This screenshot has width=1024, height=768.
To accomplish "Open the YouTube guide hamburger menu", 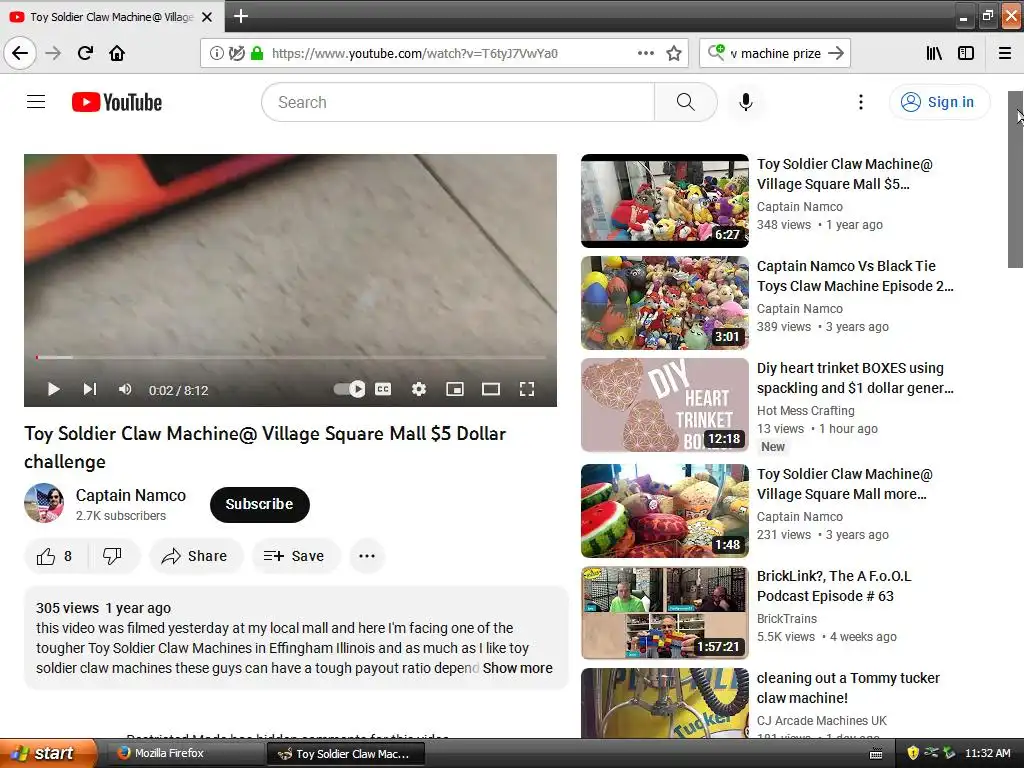I will coord(36,102).
